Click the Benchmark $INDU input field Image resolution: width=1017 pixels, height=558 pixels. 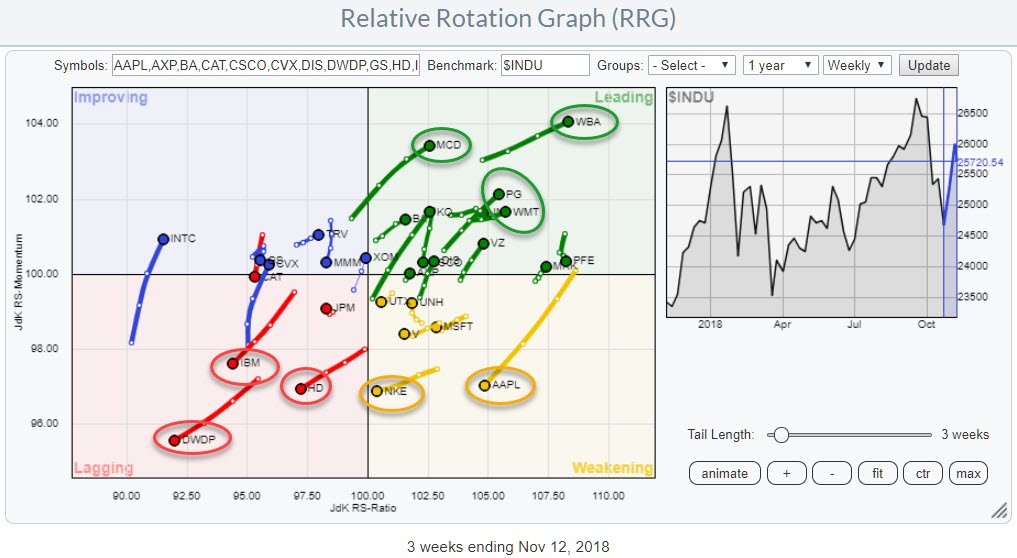click(545, 66)
